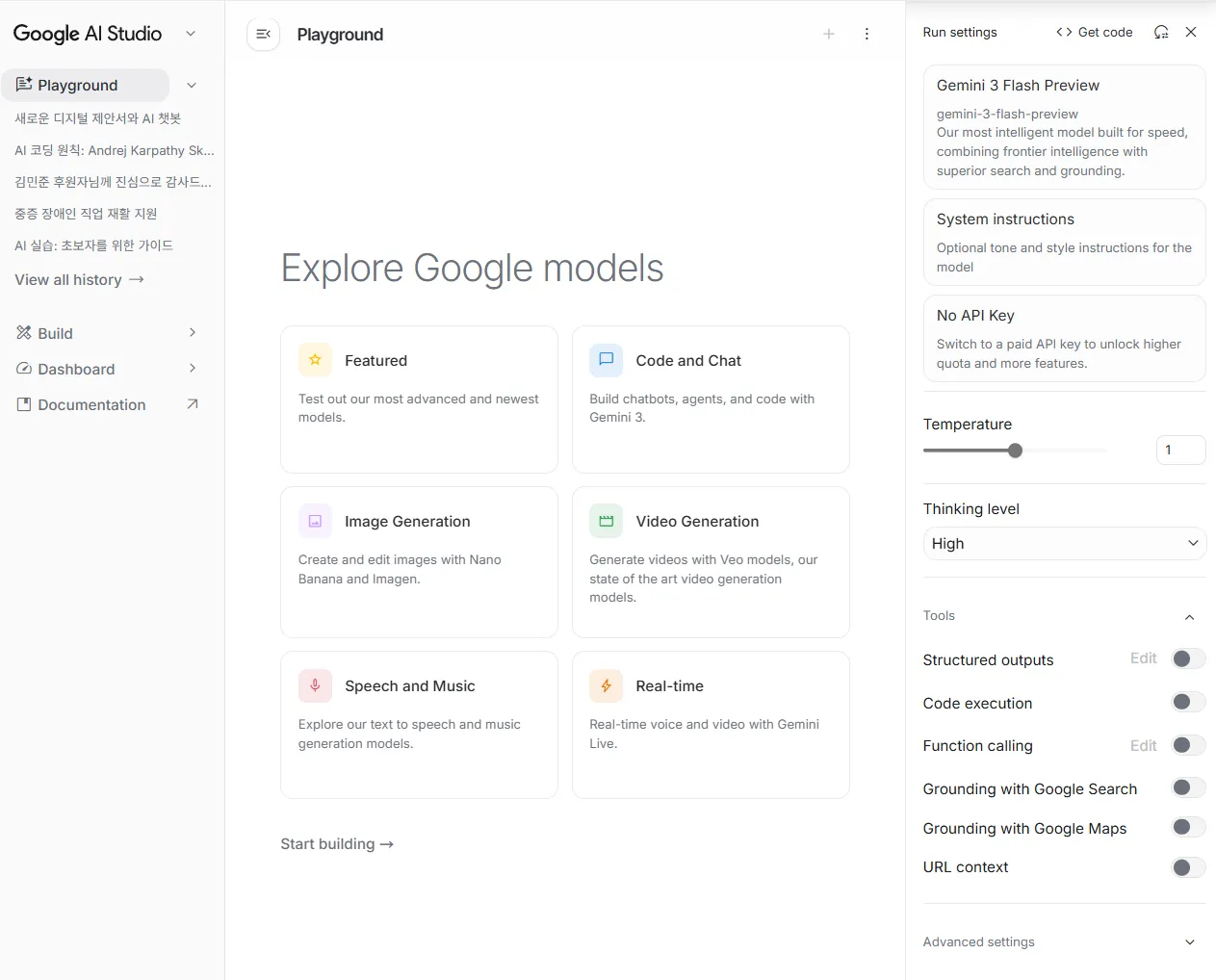Toggle Grounding with Google Maps on
The image size is (1216, 980).
[x=1188, y=828]
